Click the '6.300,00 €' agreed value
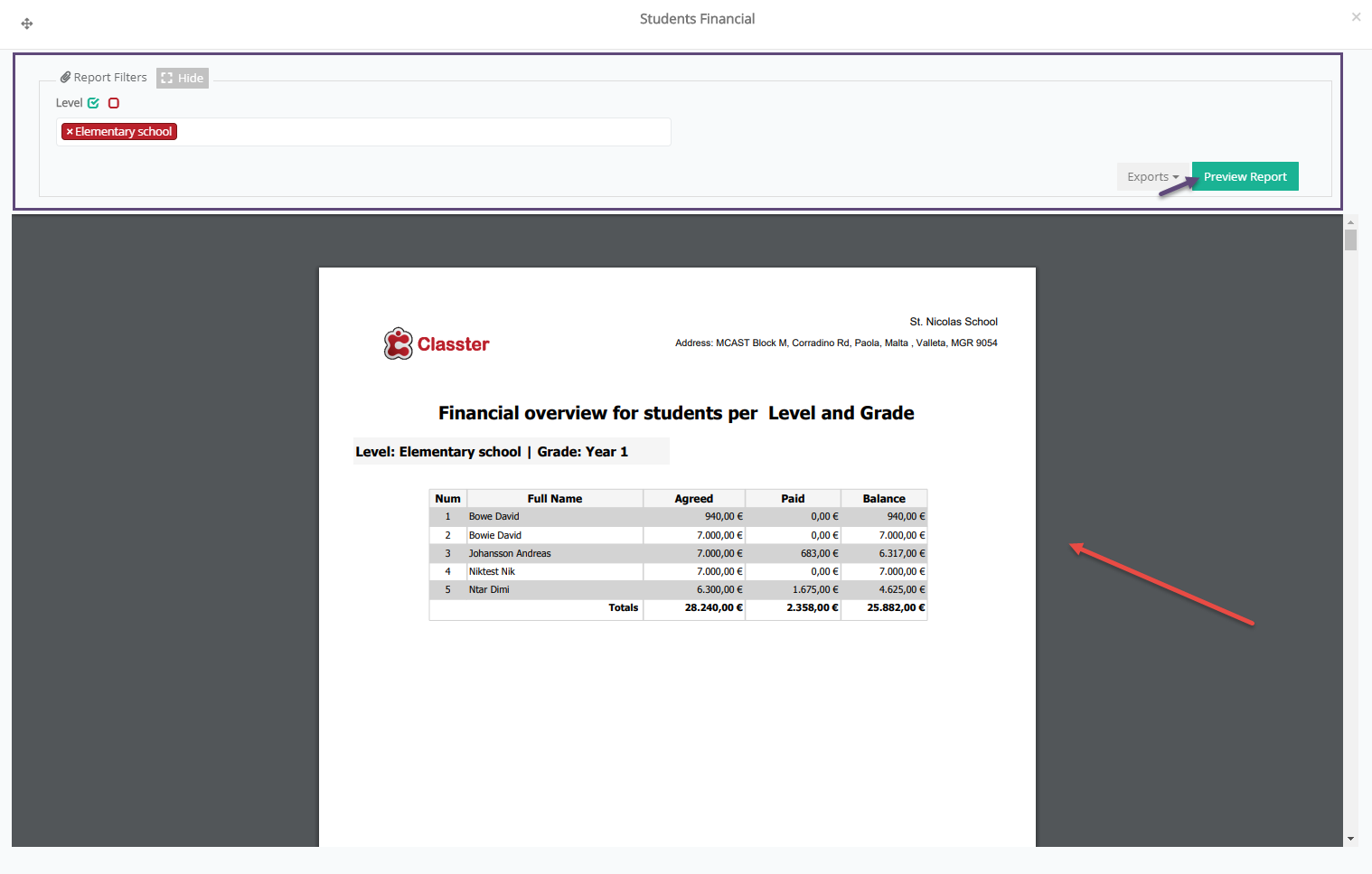Image resolution: width=1372 pixels, height=874 pixels. (x=719, y=589)
